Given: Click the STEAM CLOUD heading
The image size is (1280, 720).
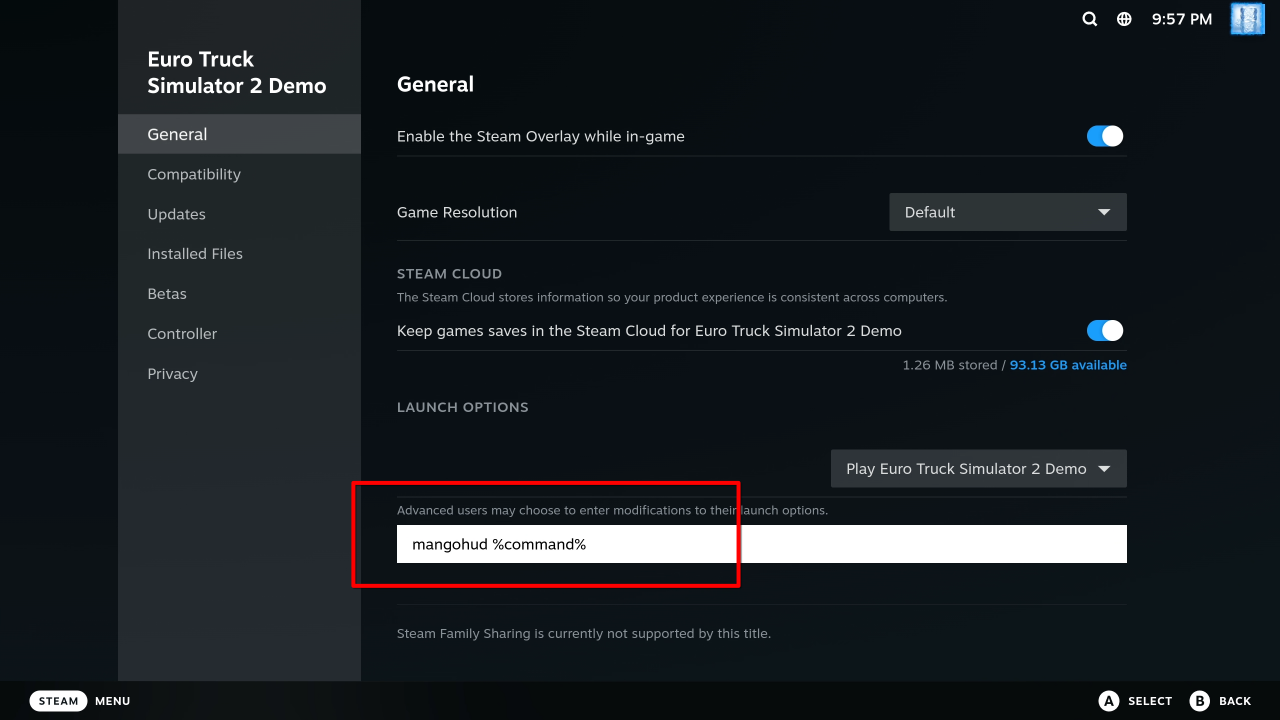Looking at the screenshot, I should coord(449,273).
